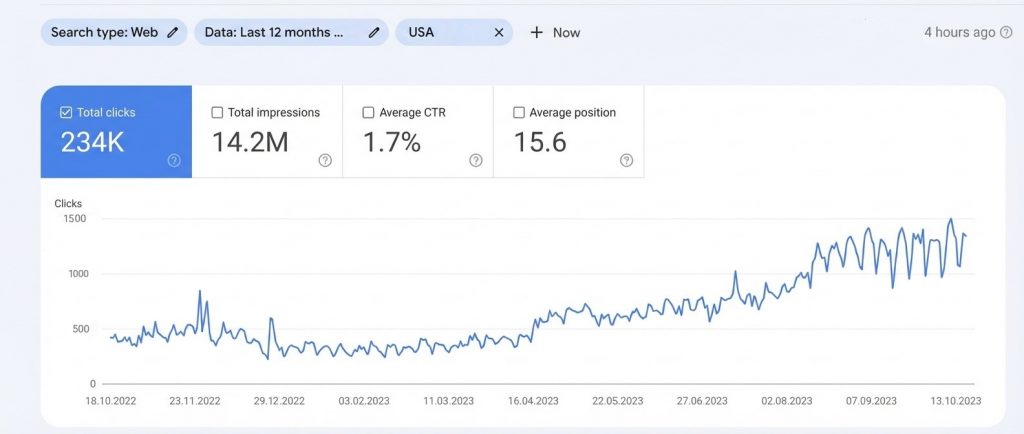Open help icon beside 4 hours ago
This screenshot has width=1024, height=434.
[1005, 32]
